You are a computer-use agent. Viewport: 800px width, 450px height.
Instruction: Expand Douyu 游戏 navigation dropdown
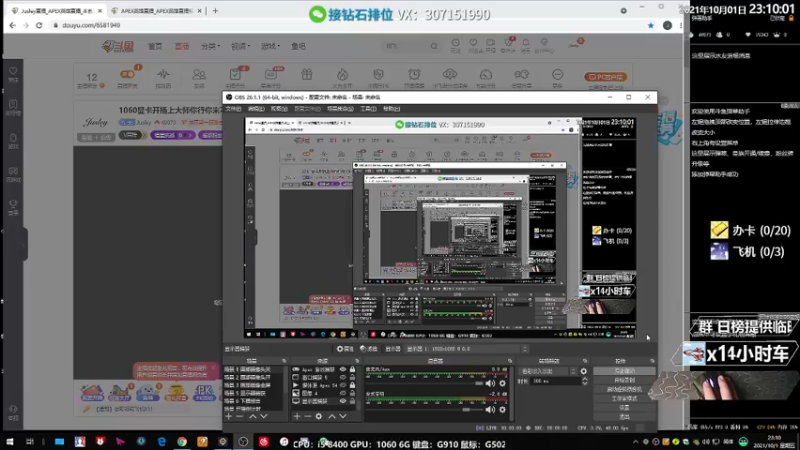[270, 46]
